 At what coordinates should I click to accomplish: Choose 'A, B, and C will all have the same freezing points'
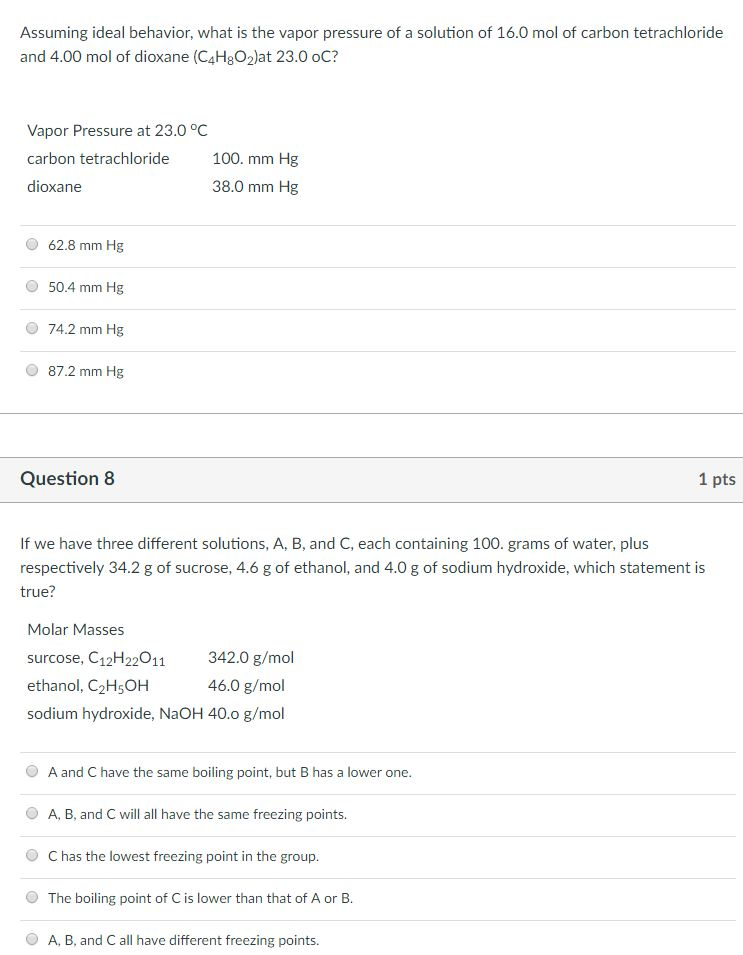[31, 814]
